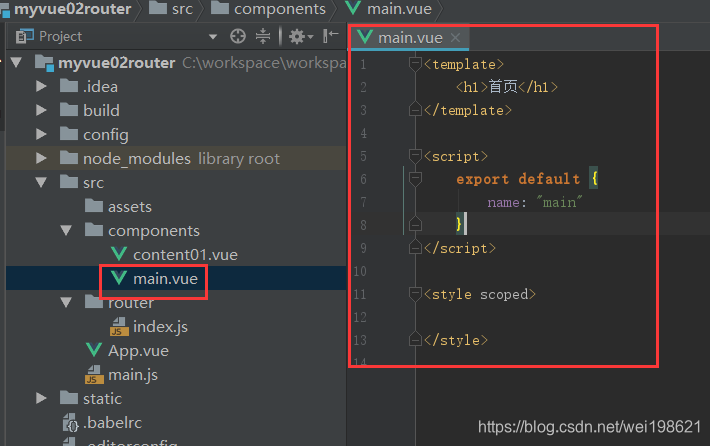Select content01.vue in the tree
This screenshot has width=710, height=446.
(x=185, y=254)
